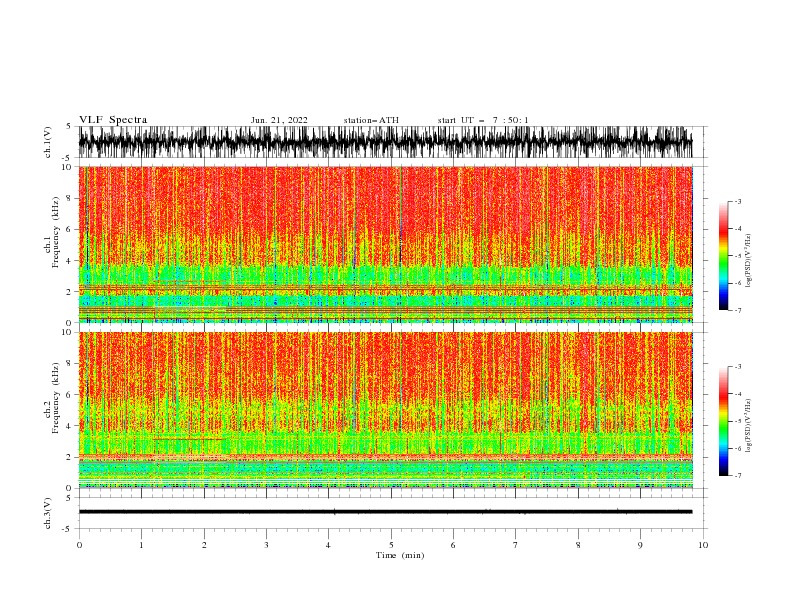This screenshot has height=612, width=792.
Task: Click the "4" kHz tick on ch.2 frequency axis
Action: (x=70, y=426)
